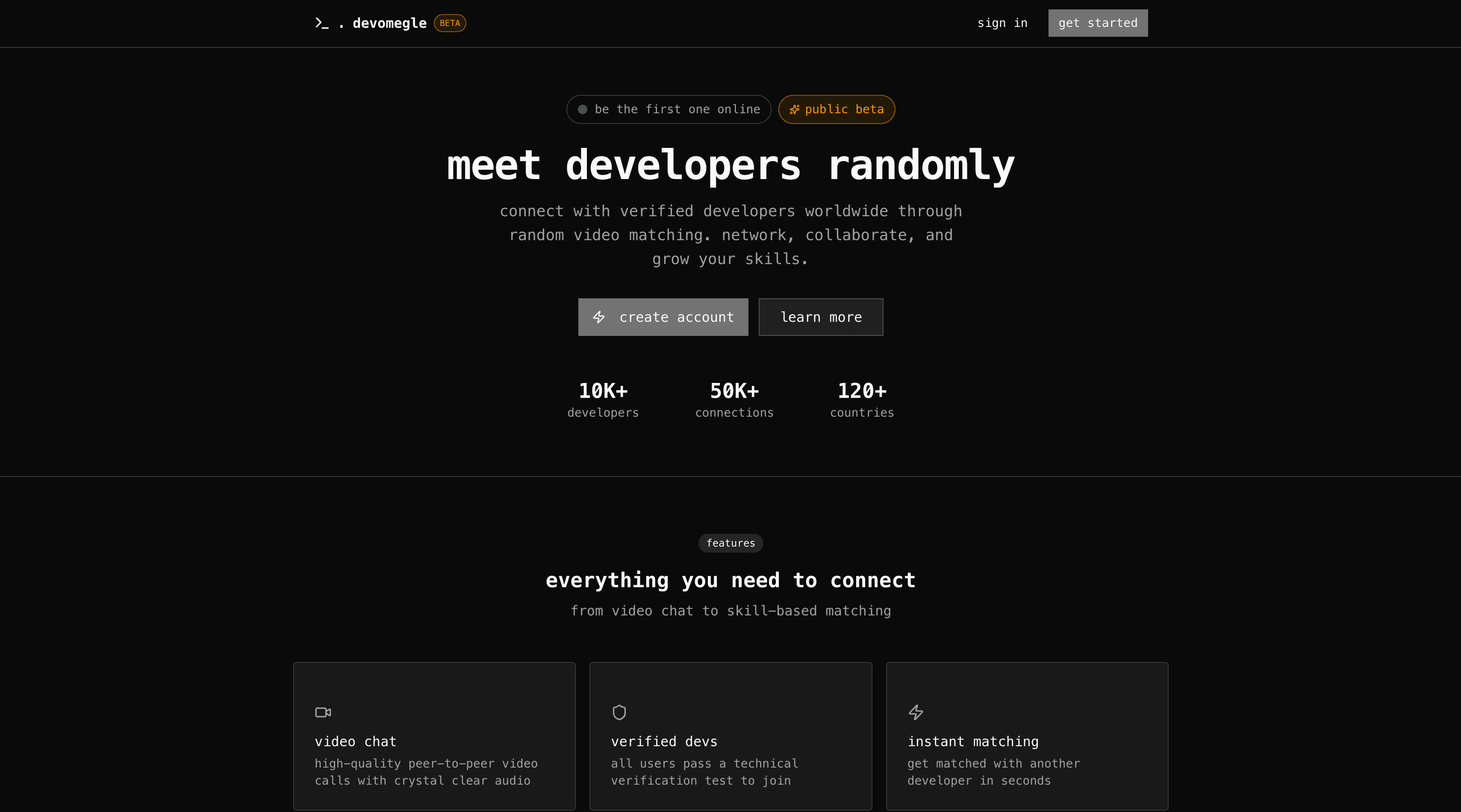Open the instant matching feature card

[x=1027, y=737]
